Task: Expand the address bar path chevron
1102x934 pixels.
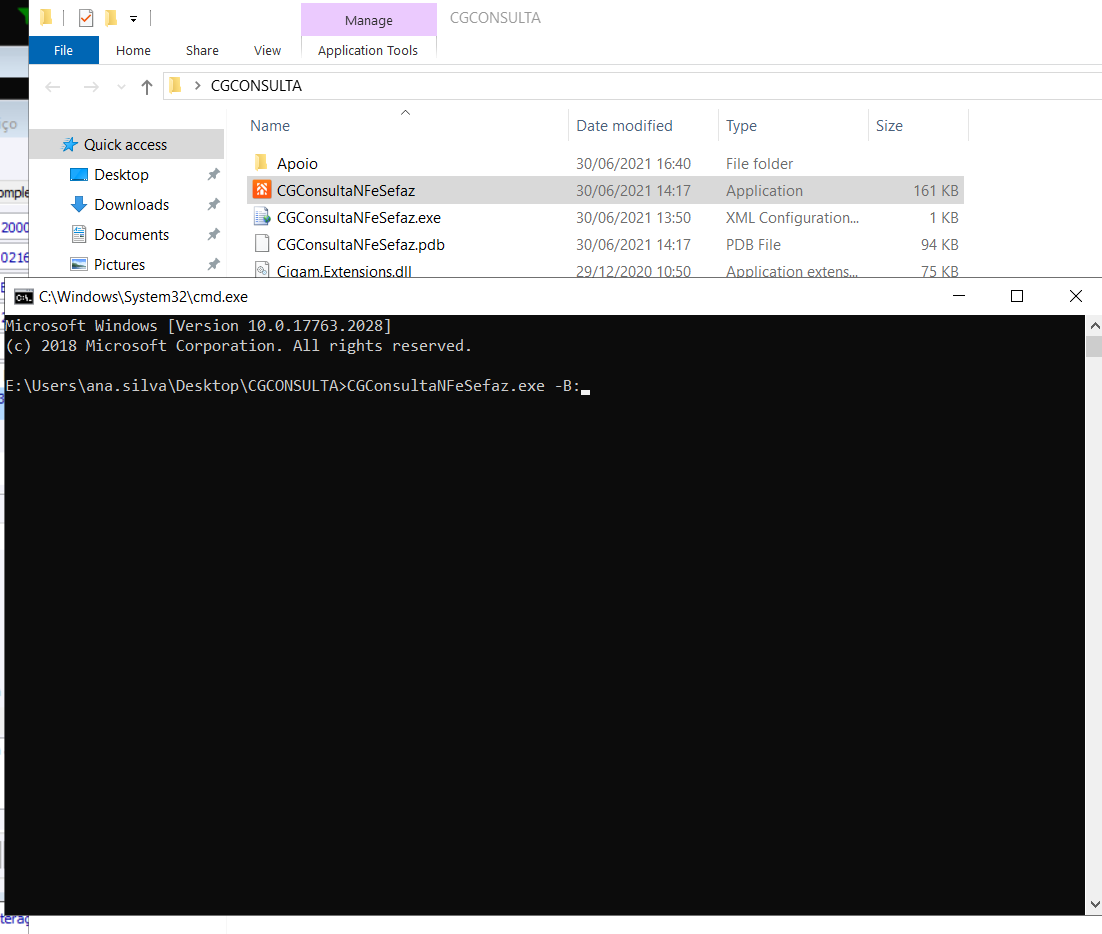Action: (x=197, y=86)
